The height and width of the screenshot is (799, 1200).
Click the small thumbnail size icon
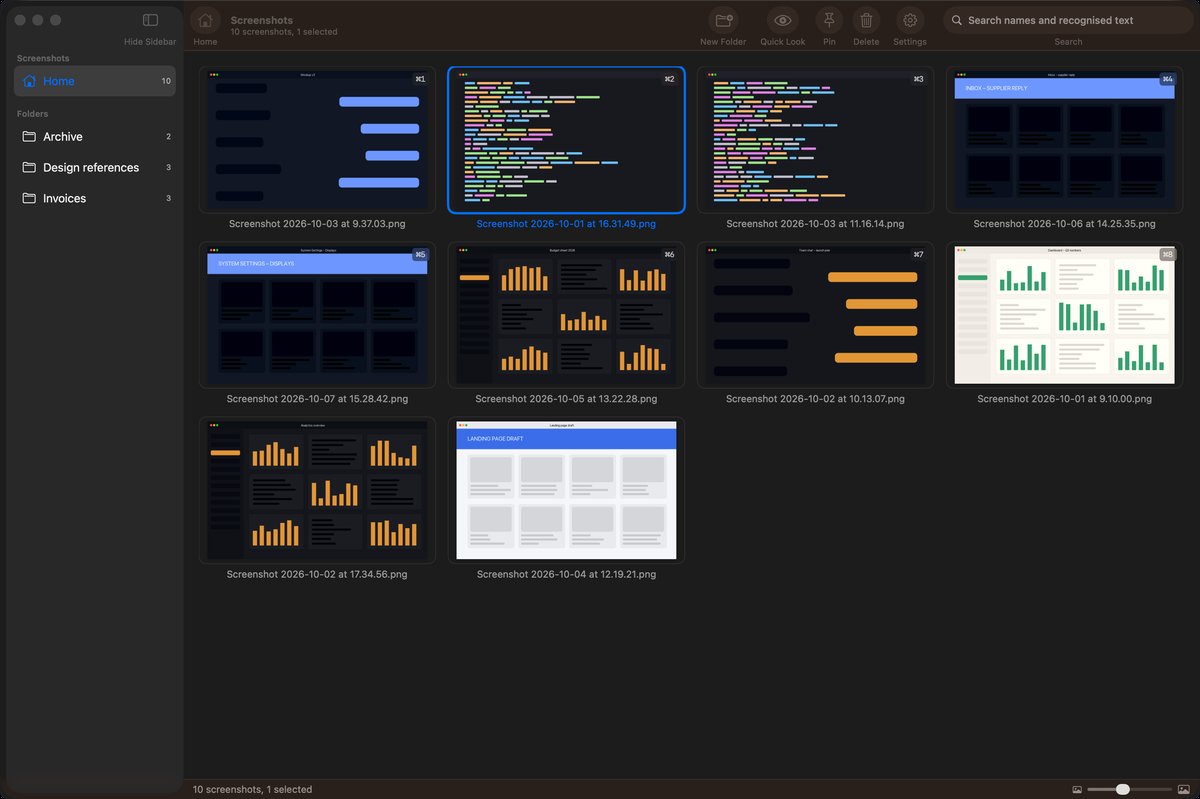point(1077,789)
